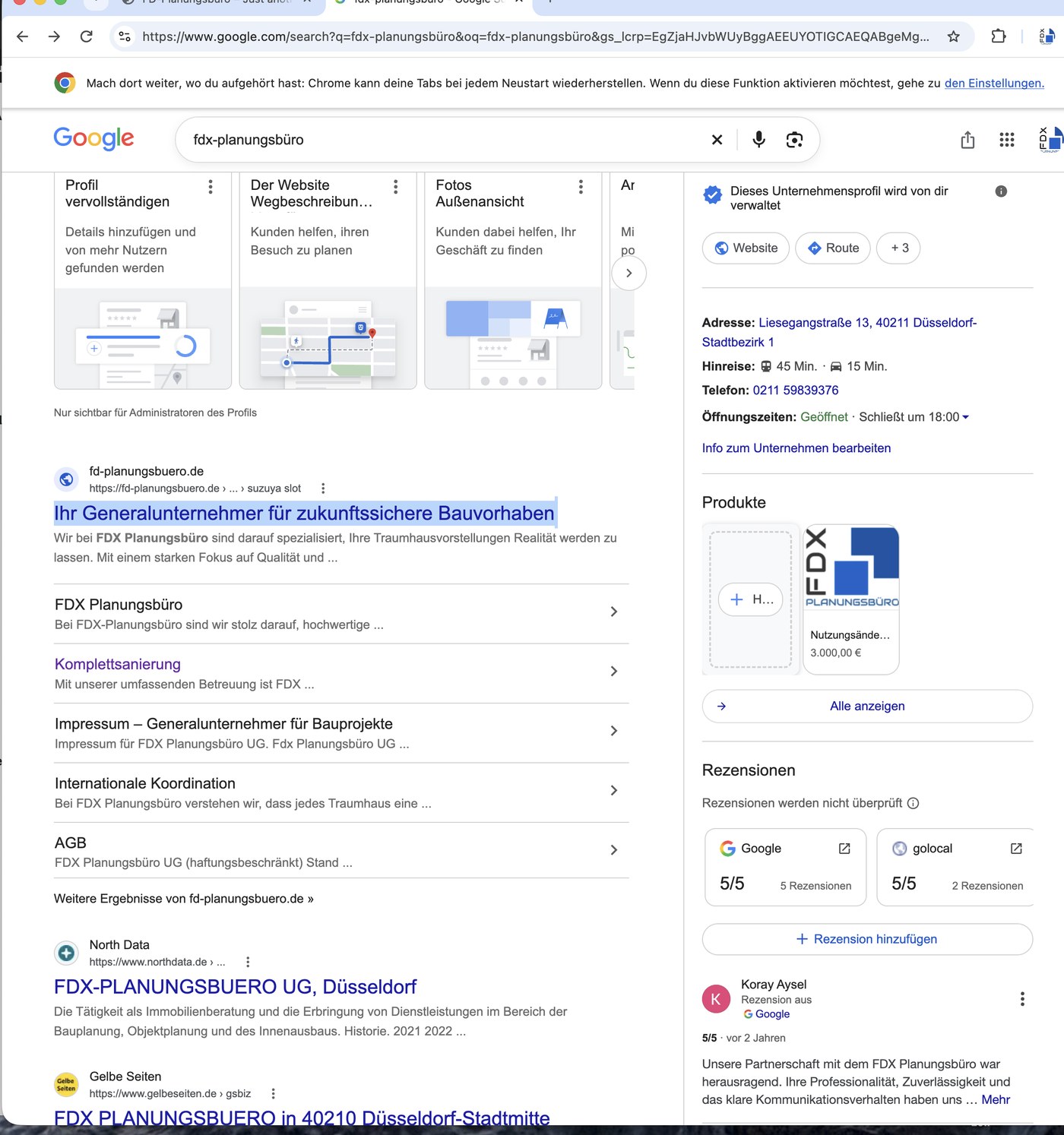The height and width of the screenshot is (1135, 1064).
Task: Expand Koray Aysel's review with Mehr
Action: (996, 1100)
